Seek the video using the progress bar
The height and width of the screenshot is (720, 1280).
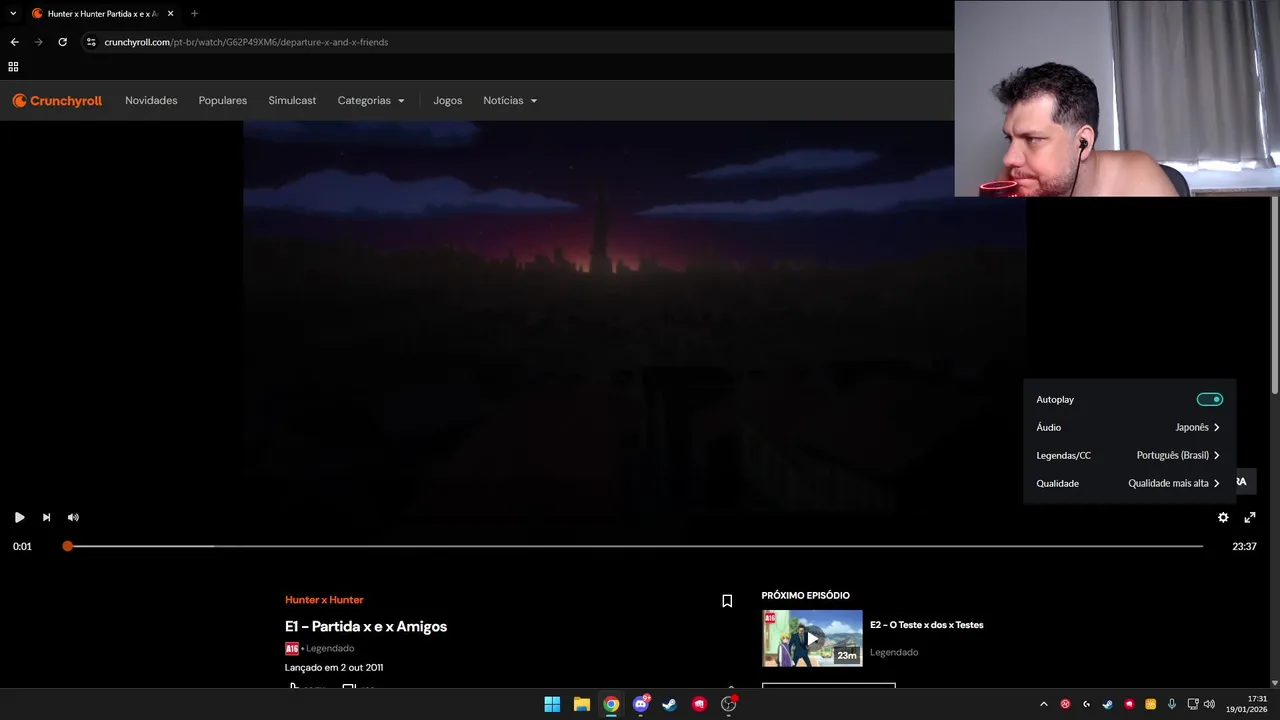click(635, 546)
